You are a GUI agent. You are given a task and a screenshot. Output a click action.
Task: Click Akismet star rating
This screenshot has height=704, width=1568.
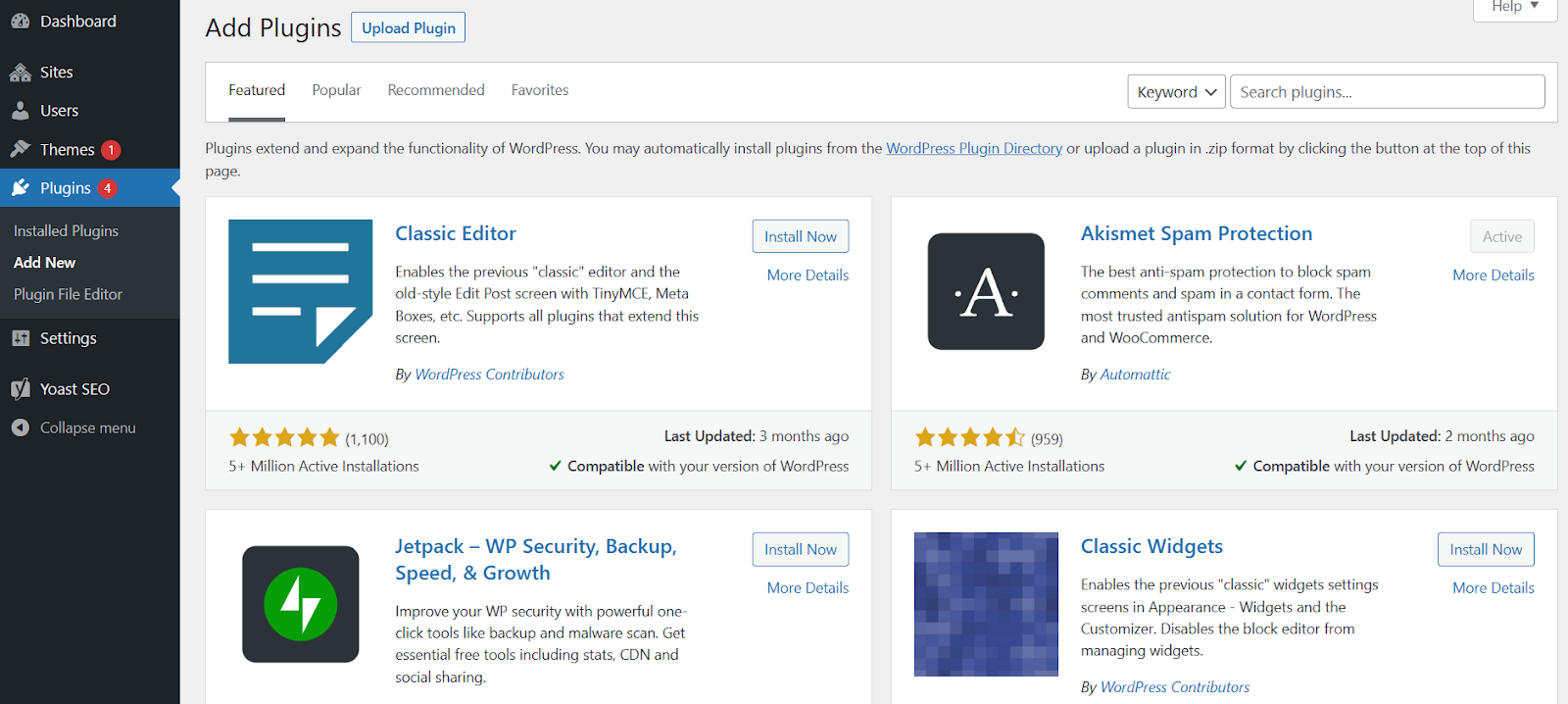point(969,437)
